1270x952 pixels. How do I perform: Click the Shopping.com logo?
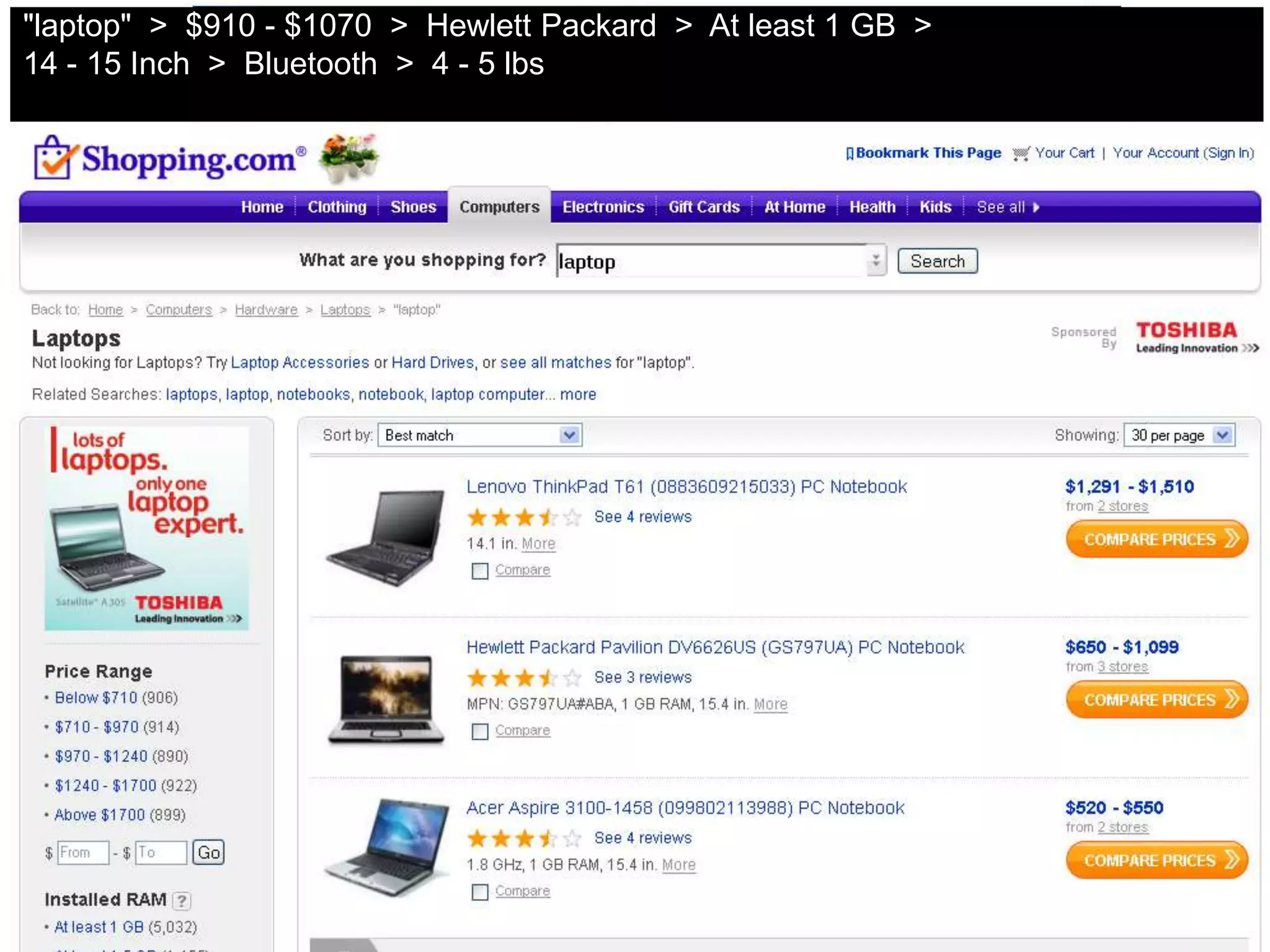coord(170,158)
